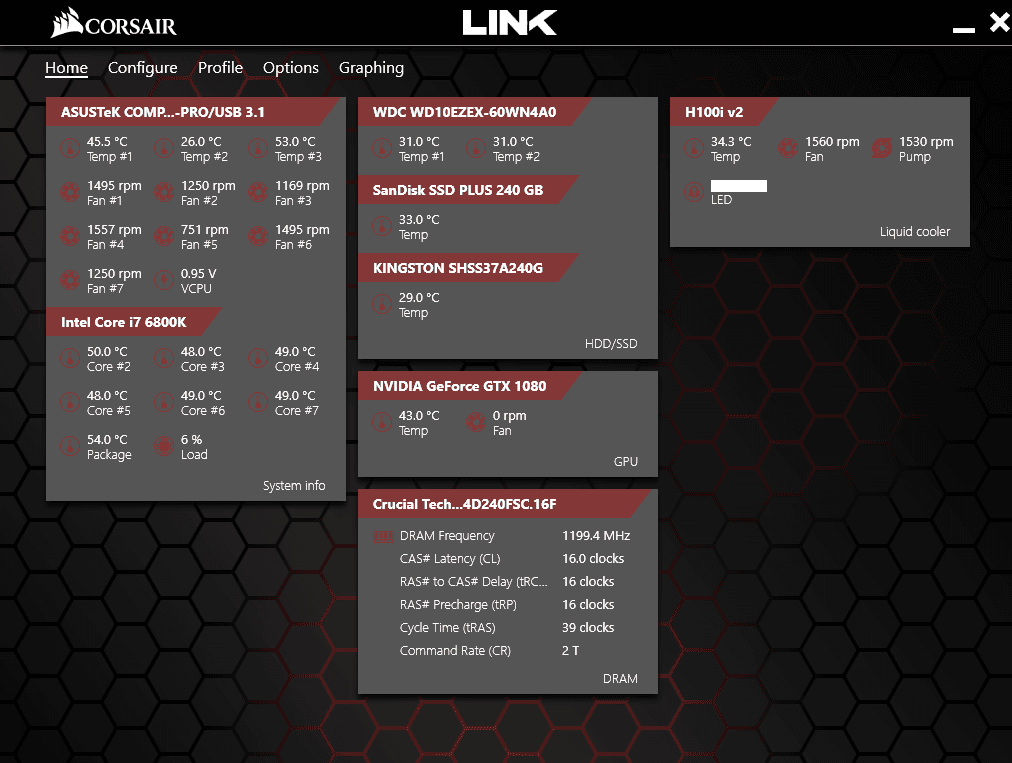Click the H100i v2 pump icon
Viewport: 1012px width, 763px height.
(882, 148)
